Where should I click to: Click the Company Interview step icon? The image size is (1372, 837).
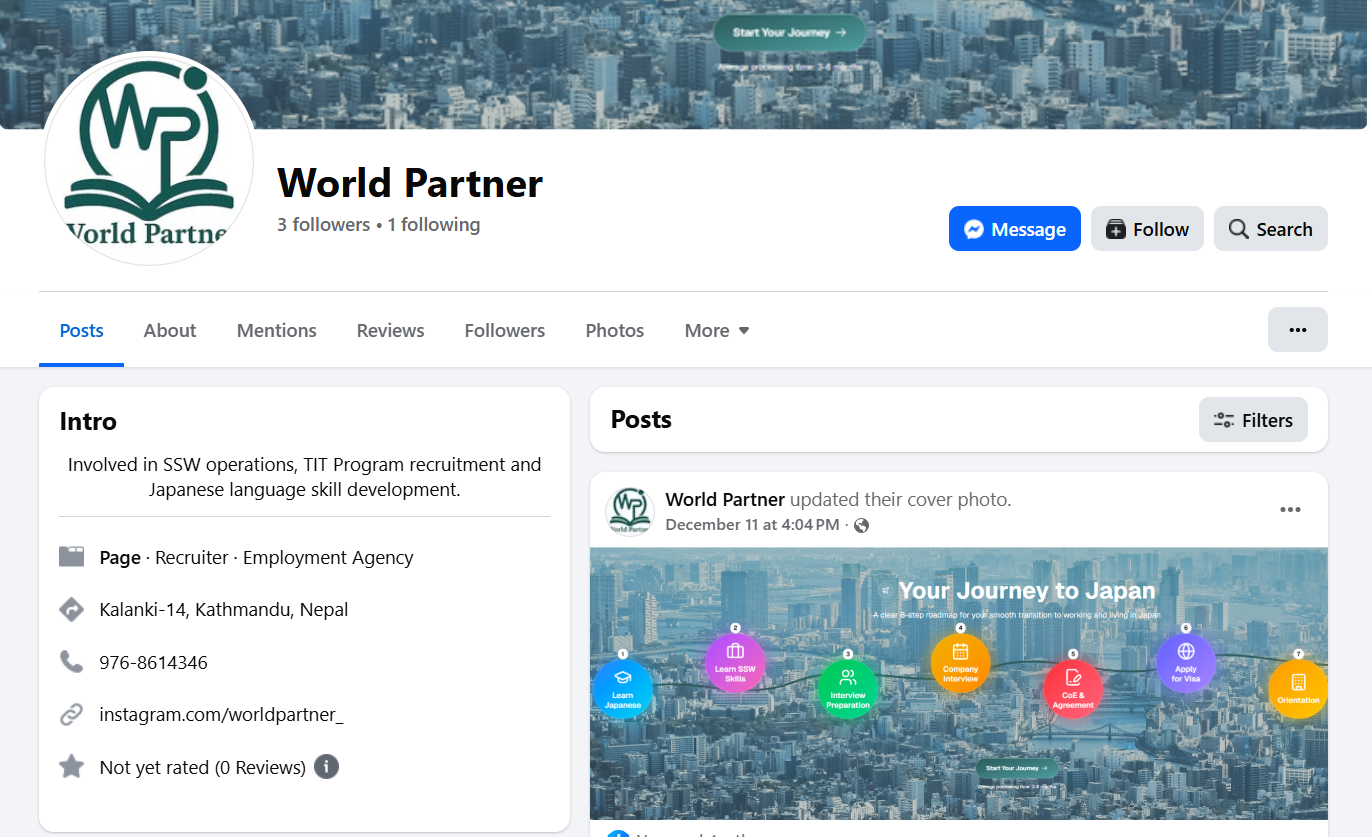(x=960, y=663)
